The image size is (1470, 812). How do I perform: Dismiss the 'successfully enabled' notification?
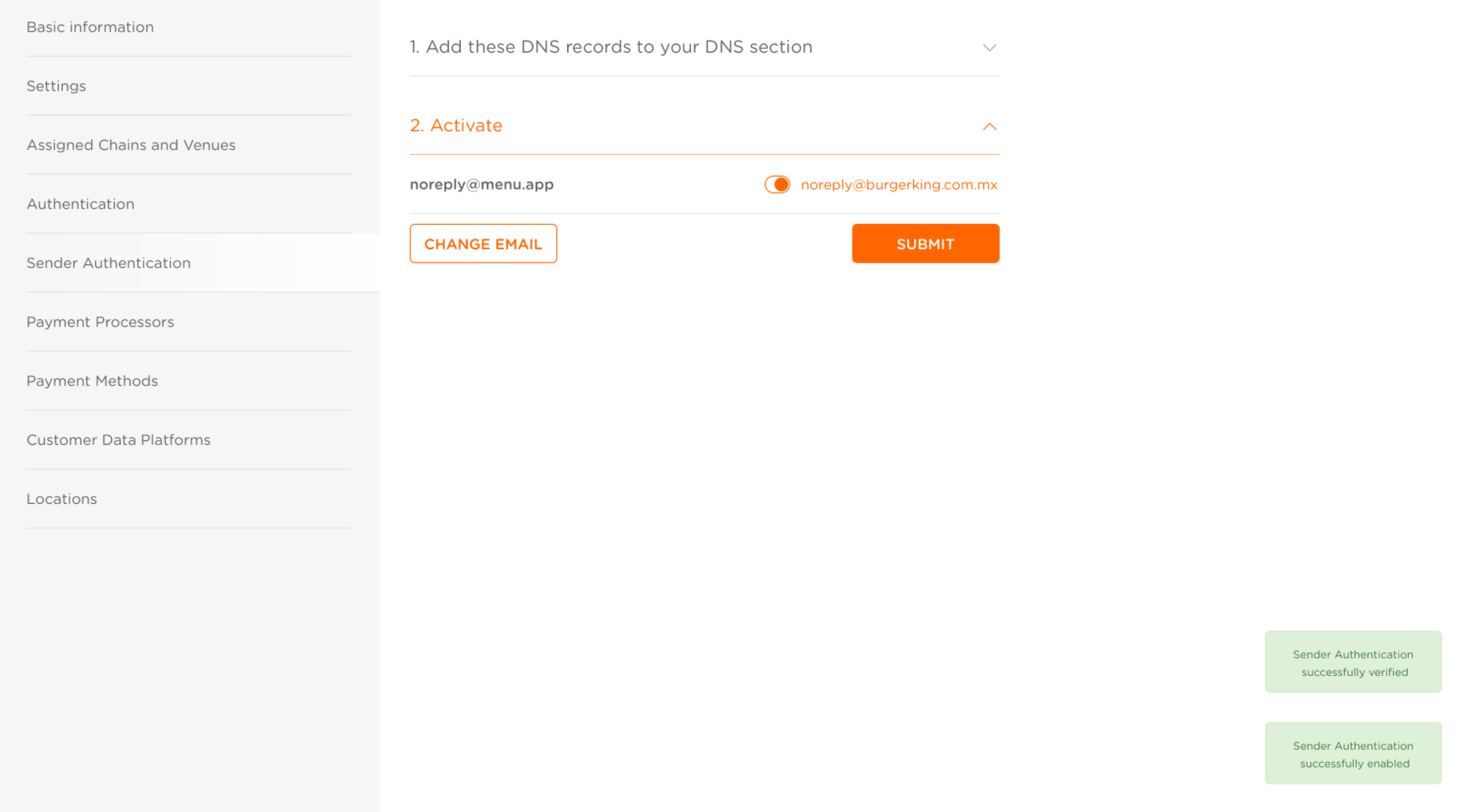pos(1353,753)
